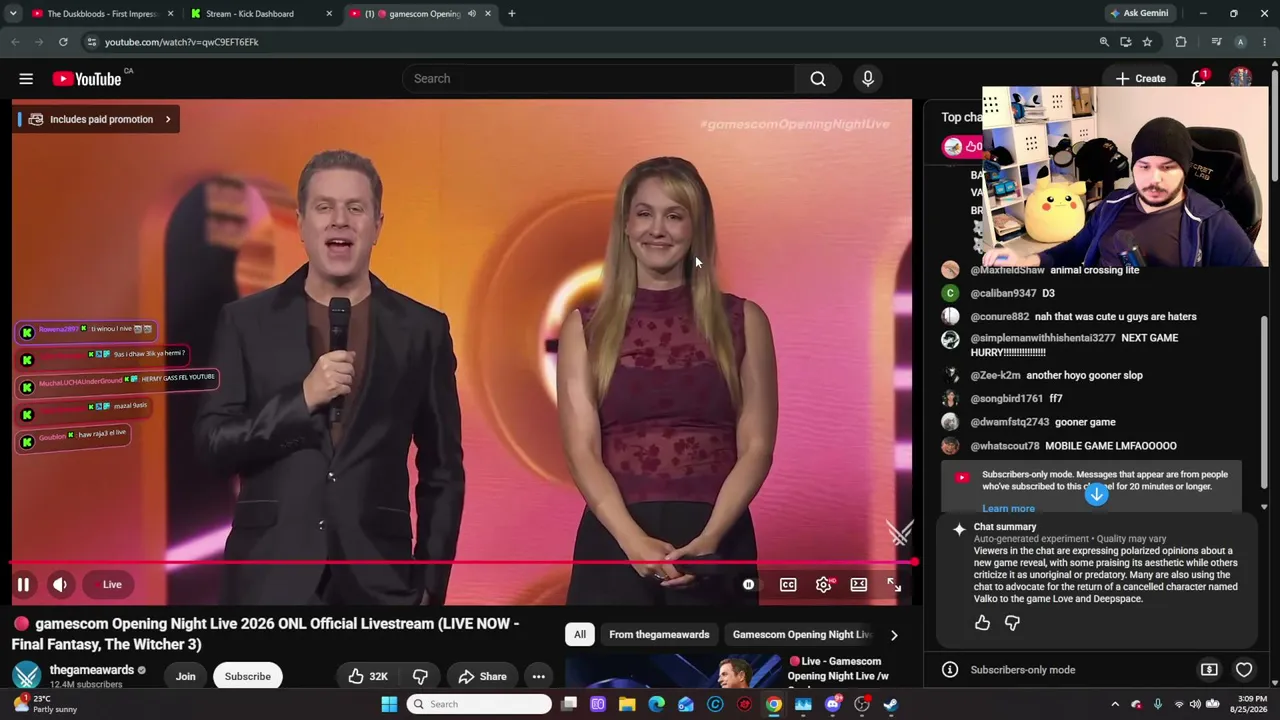Open Ask Gemini in Chrome

[1139, 14]
